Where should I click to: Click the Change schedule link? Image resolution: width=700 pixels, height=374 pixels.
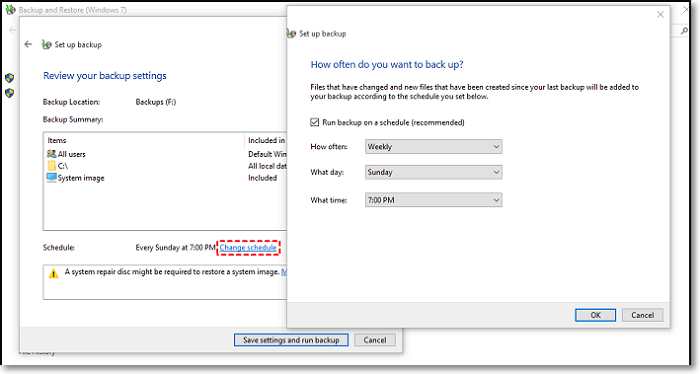(248, 248)
